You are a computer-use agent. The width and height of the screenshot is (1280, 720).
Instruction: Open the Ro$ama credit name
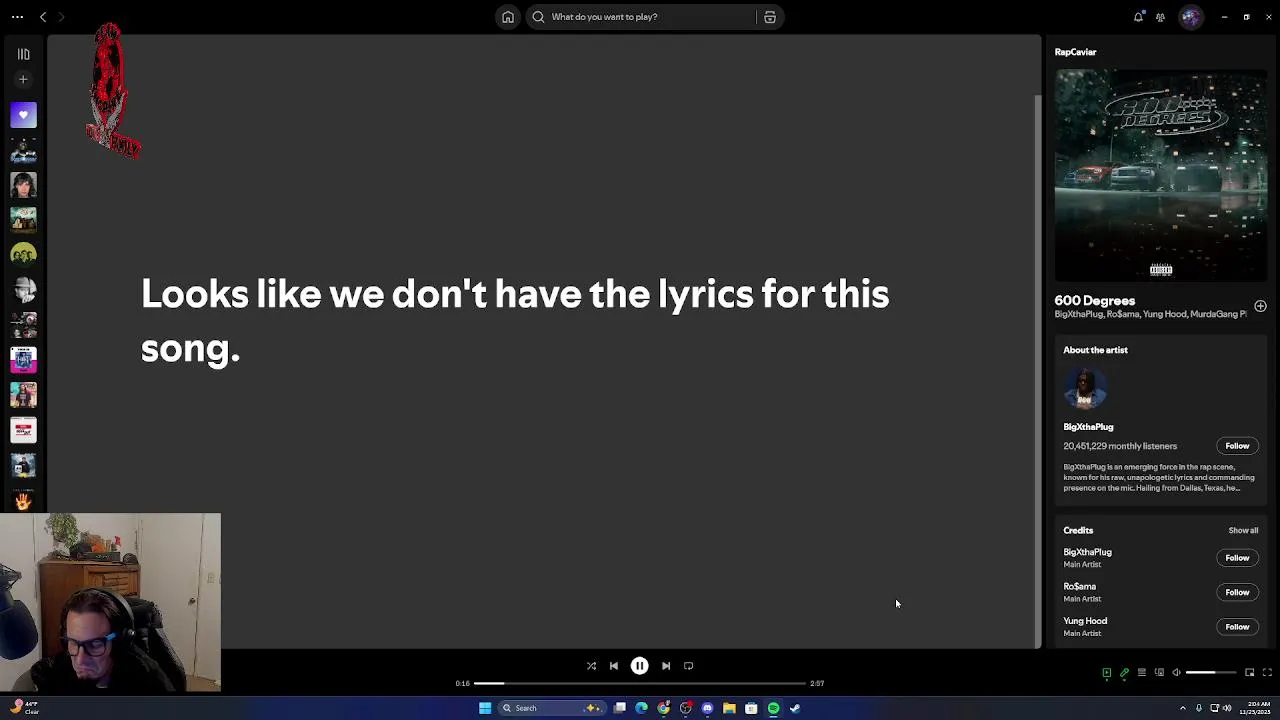(x=1079, y=587)
